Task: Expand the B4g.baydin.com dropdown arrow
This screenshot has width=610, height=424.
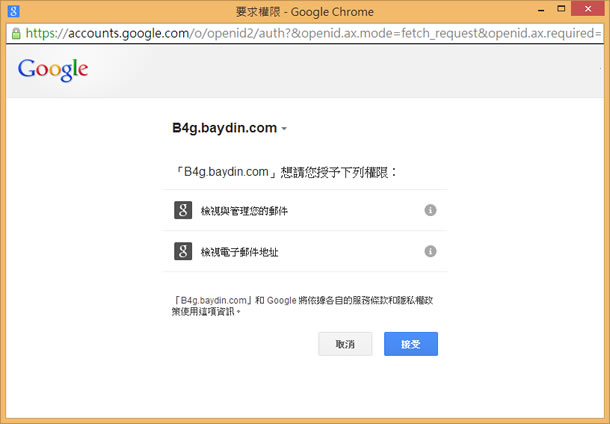Action: tap(284, 128)
